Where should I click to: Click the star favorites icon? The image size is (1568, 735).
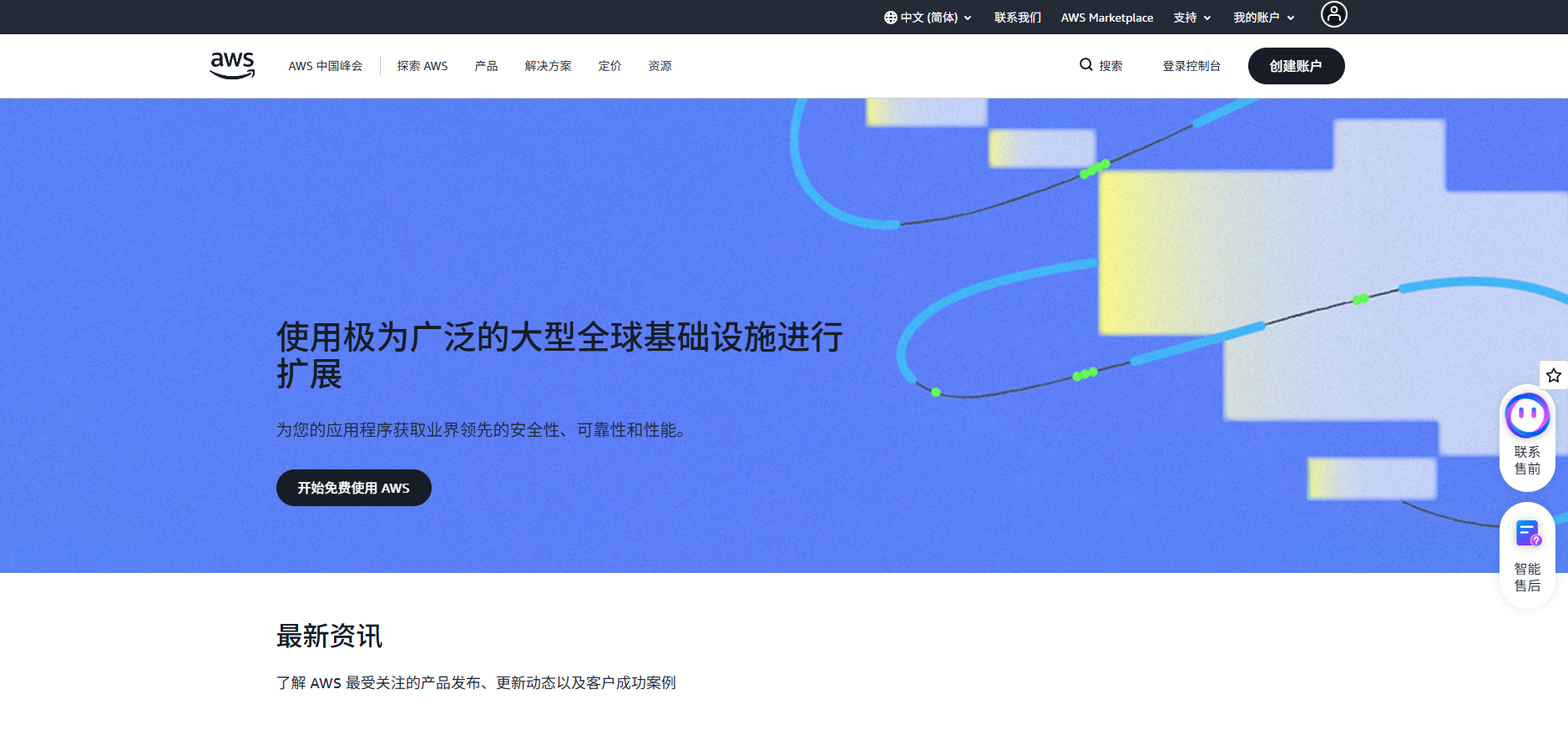[1553, 375]
